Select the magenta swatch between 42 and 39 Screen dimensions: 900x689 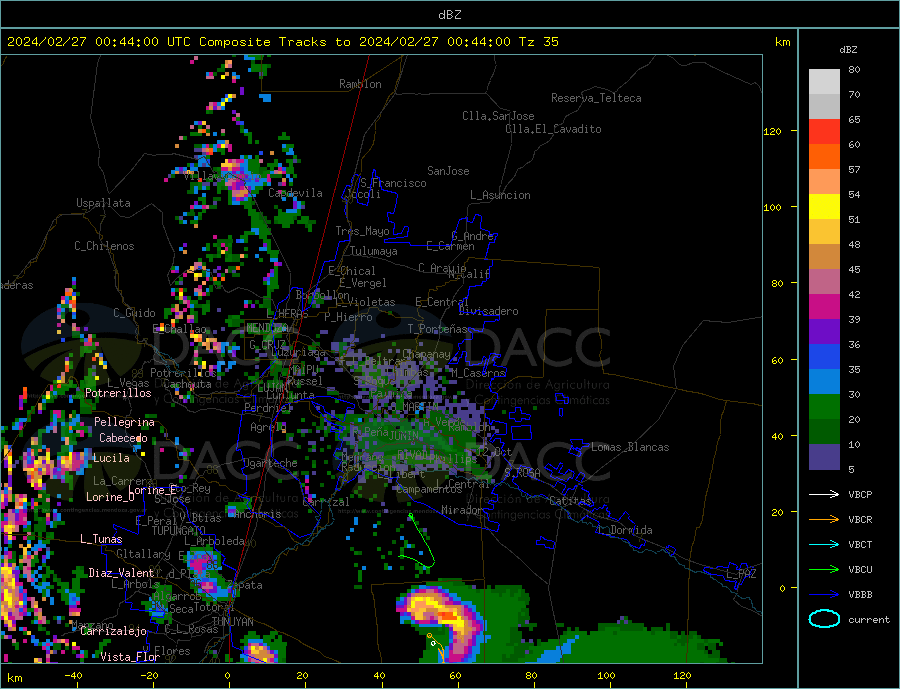click(824, 307)
